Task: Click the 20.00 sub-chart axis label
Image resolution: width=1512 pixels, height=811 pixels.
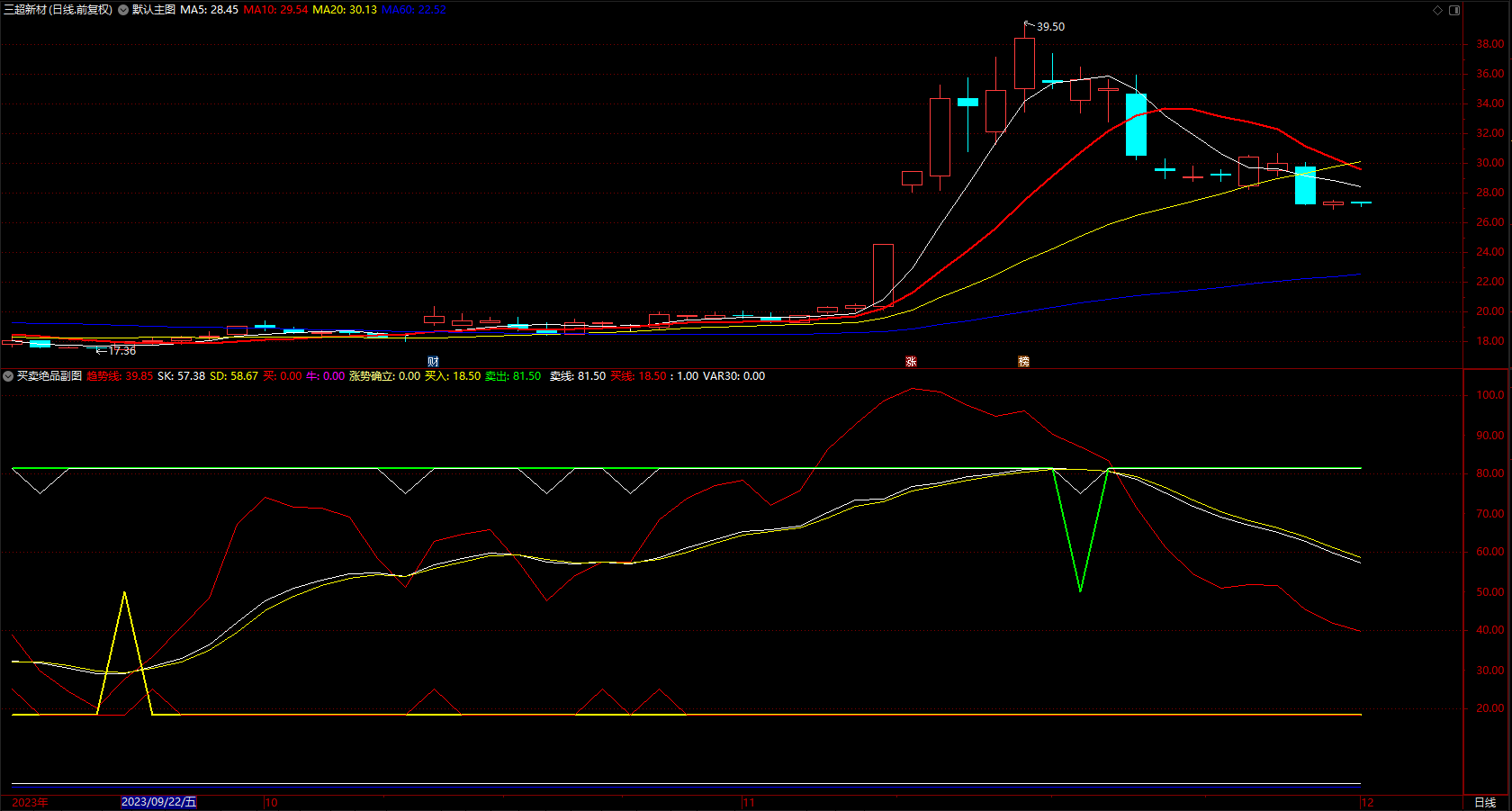Action: click(x=1489, y=708)
